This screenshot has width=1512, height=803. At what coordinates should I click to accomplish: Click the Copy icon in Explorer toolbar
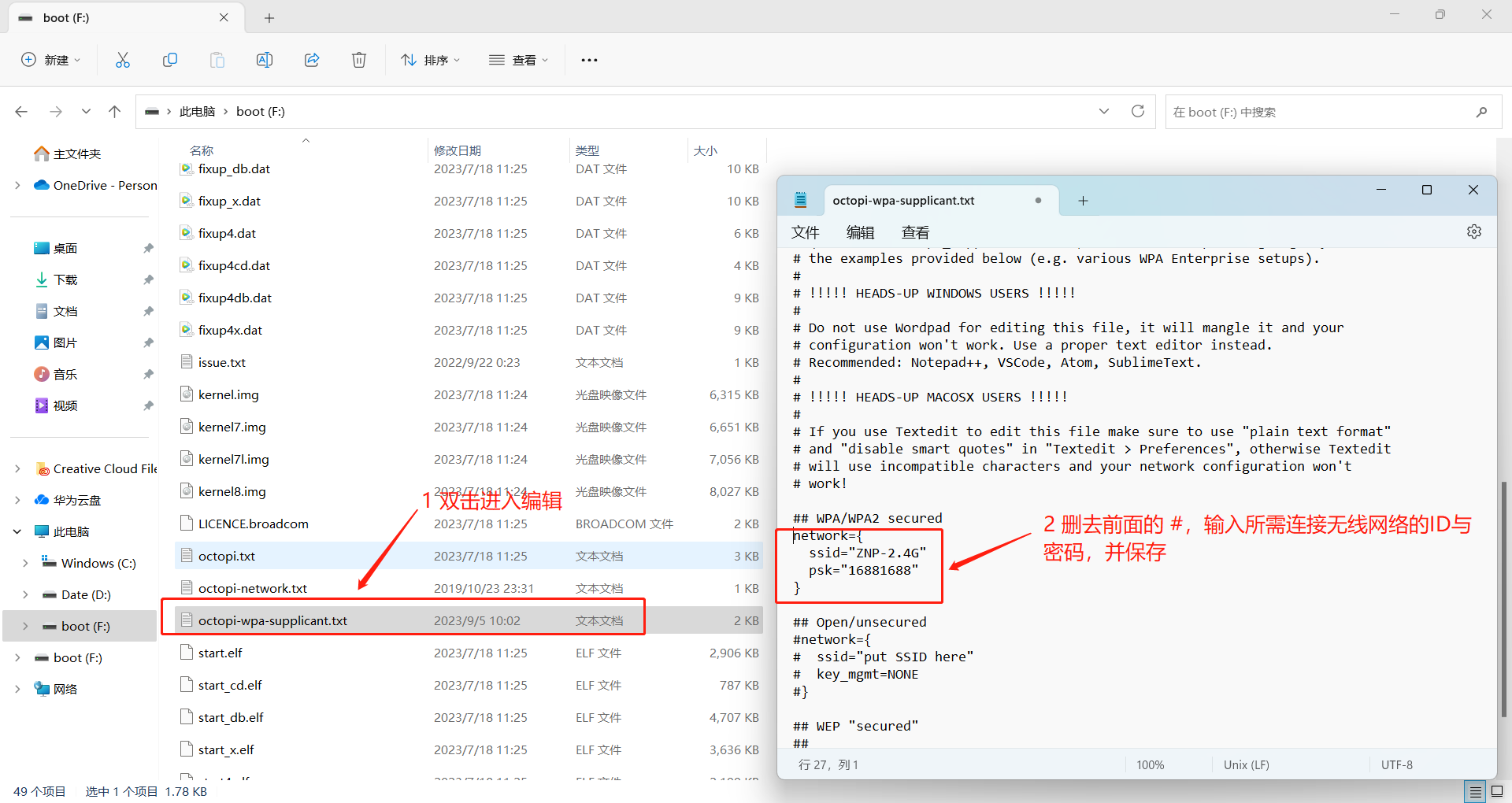click(x=170, y=60)
